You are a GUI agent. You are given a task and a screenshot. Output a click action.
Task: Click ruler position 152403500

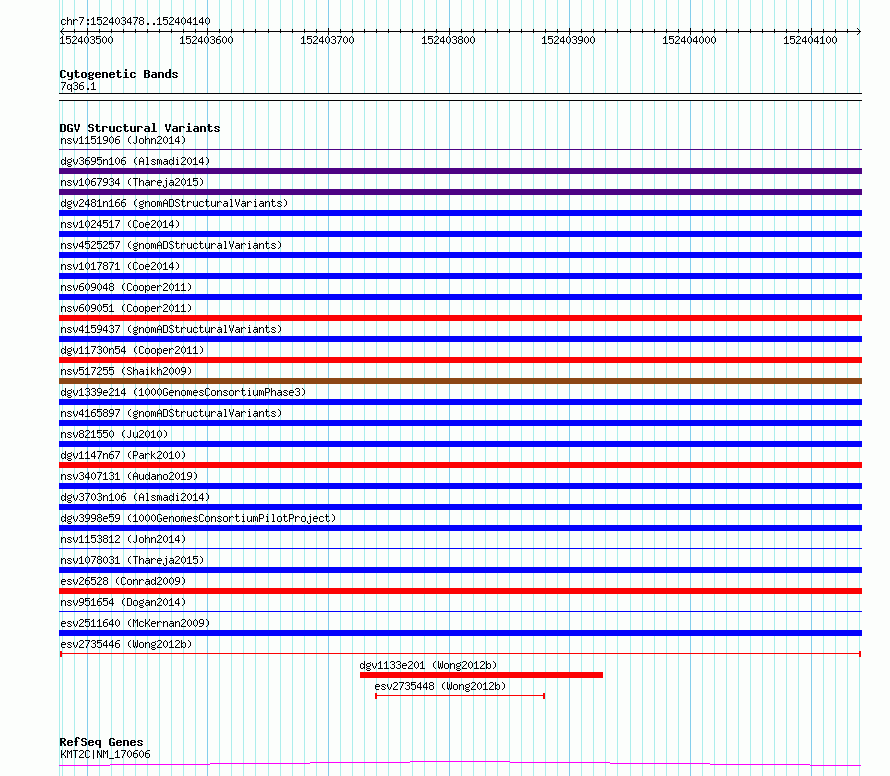click(86, 40)
